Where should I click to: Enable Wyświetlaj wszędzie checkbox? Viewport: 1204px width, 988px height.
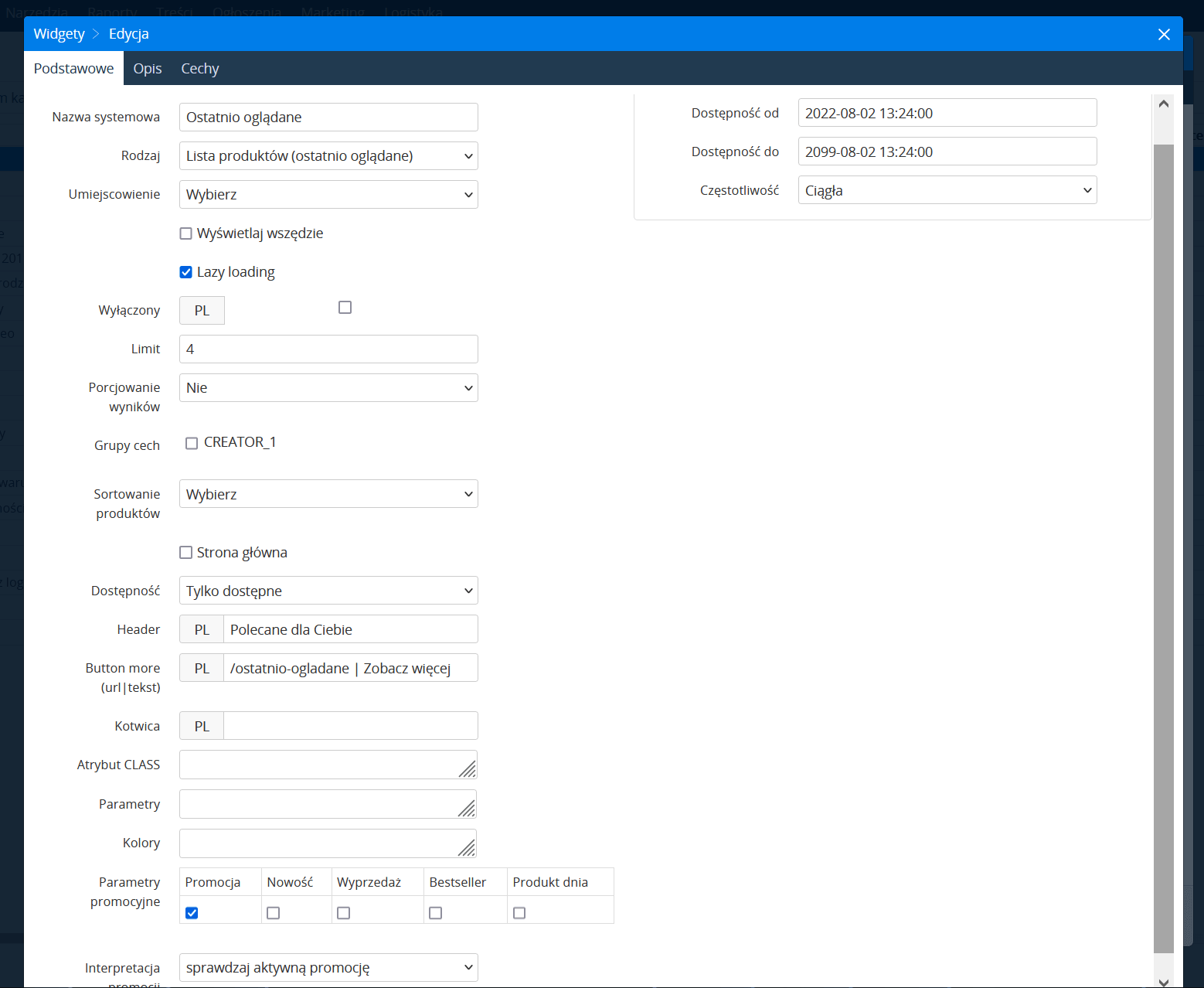pyautogui.click(x=186, y=233)
